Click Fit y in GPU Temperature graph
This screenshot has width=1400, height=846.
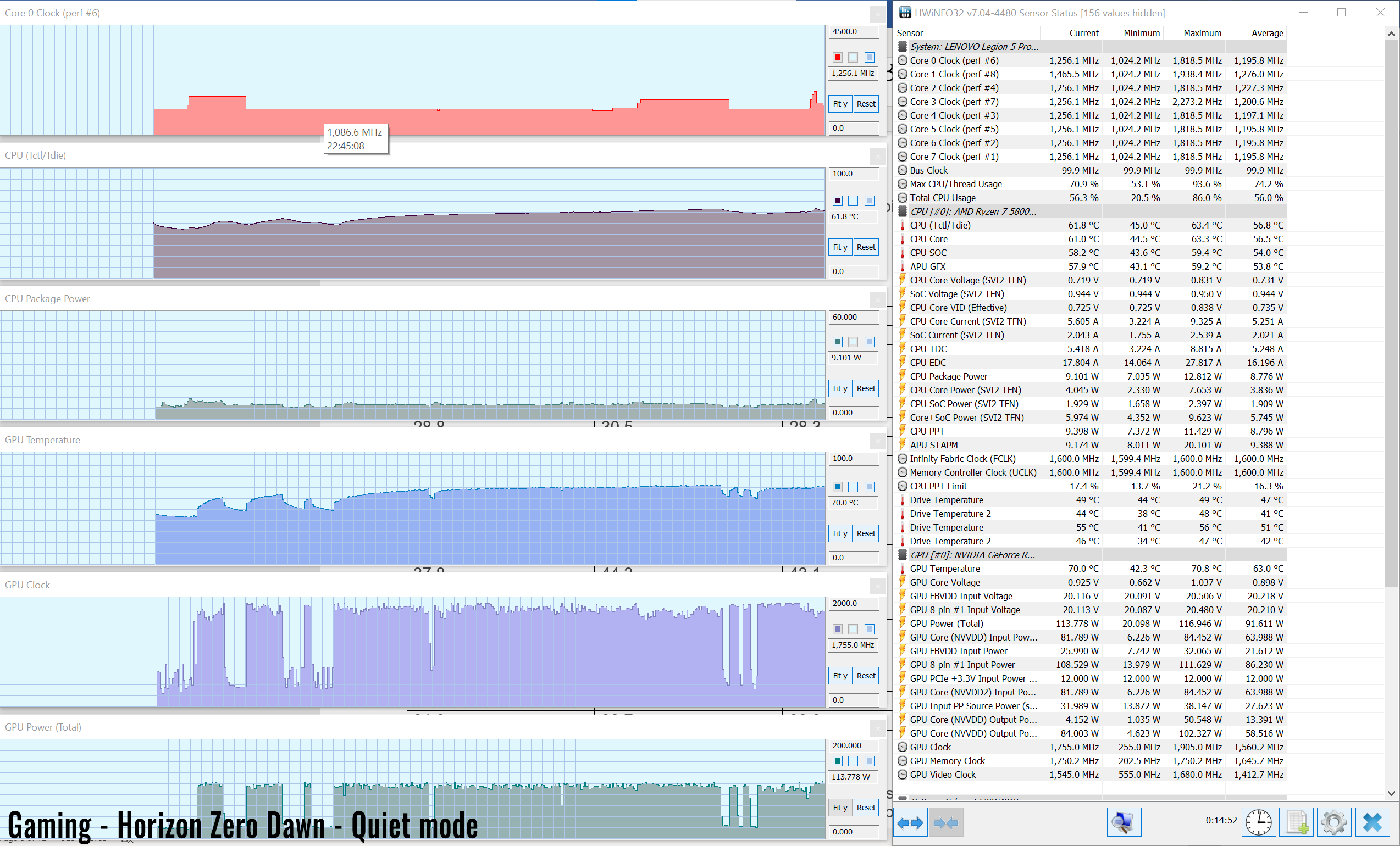[x=840, y=533]
